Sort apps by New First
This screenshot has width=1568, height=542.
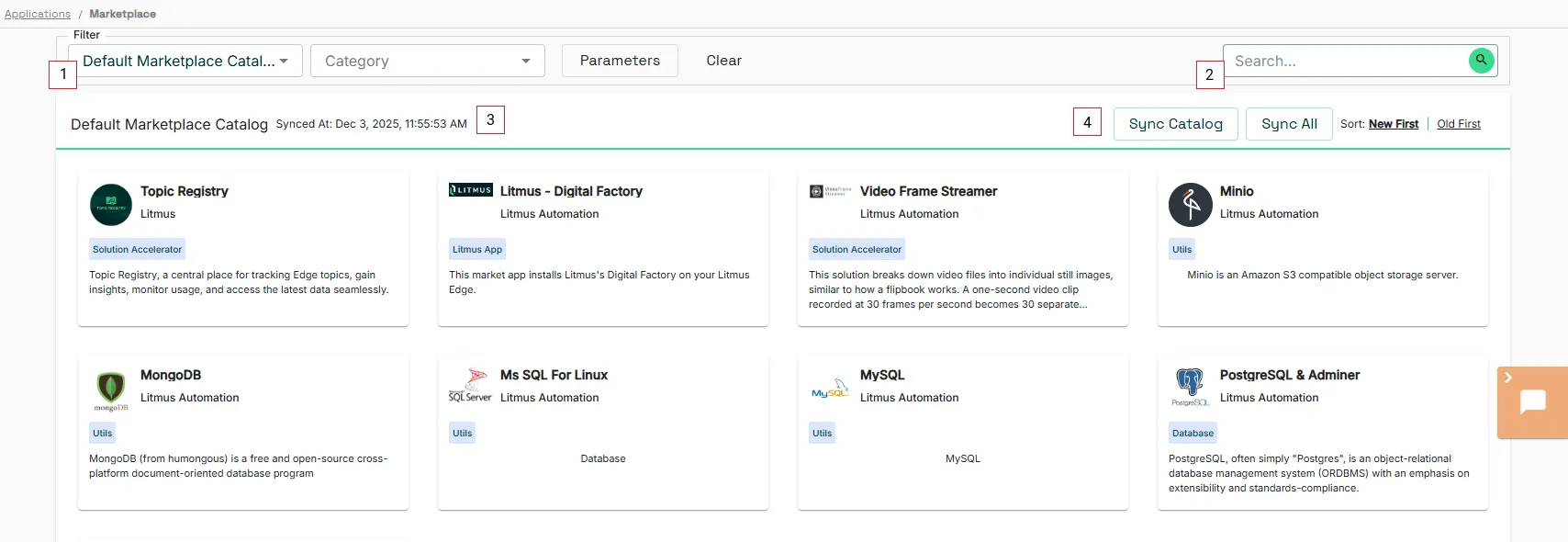1394,124
